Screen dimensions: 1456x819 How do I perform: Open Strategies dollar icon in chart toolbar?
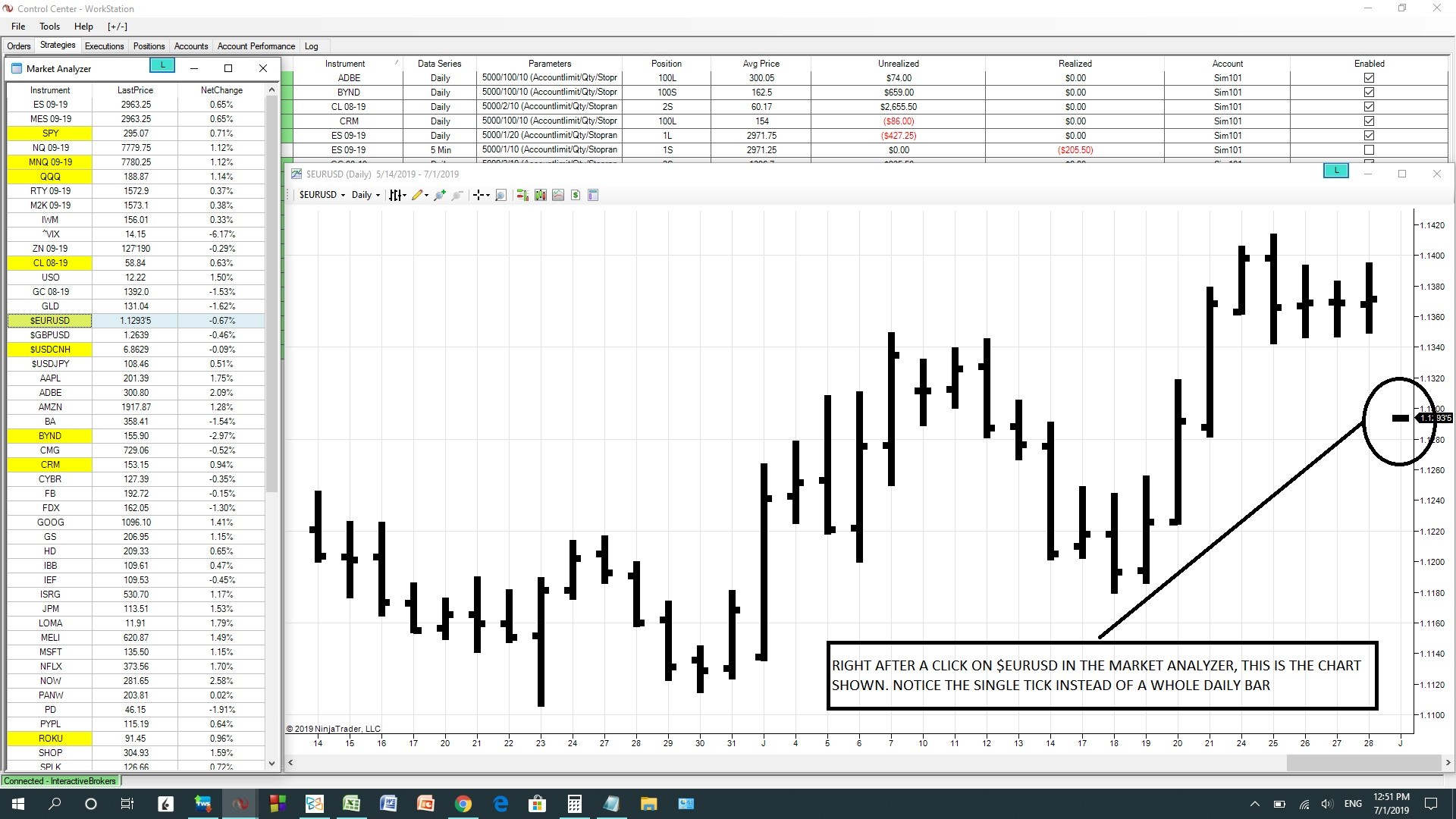pos(576,195)
